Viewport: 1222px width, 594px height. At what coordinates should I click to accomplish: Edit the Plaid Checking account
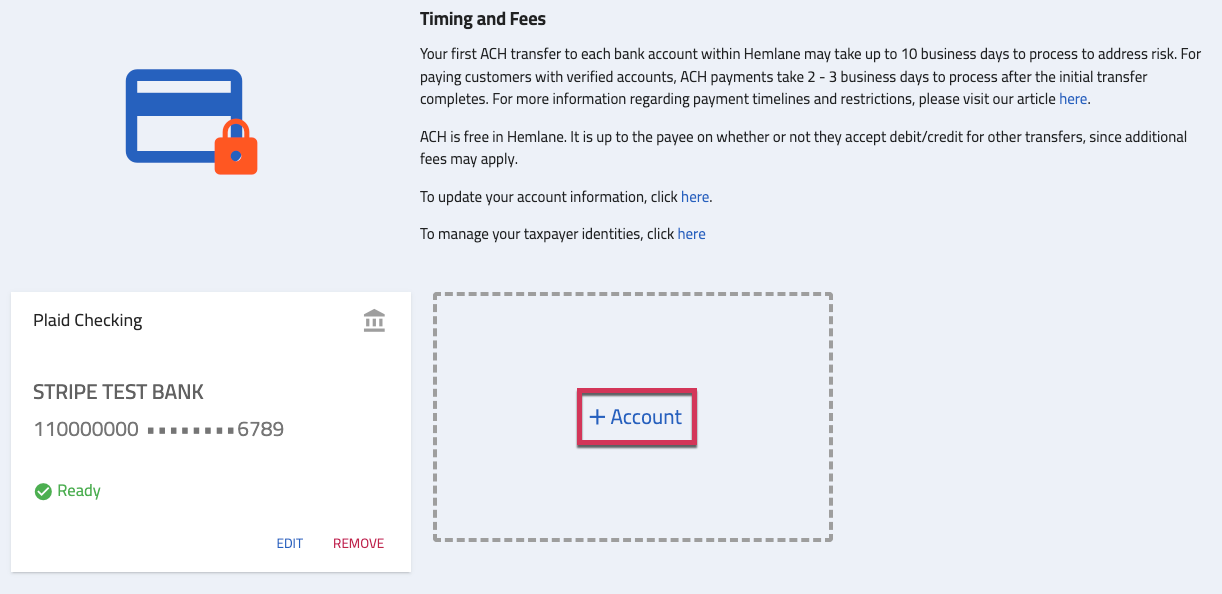[x=290, y=544]
